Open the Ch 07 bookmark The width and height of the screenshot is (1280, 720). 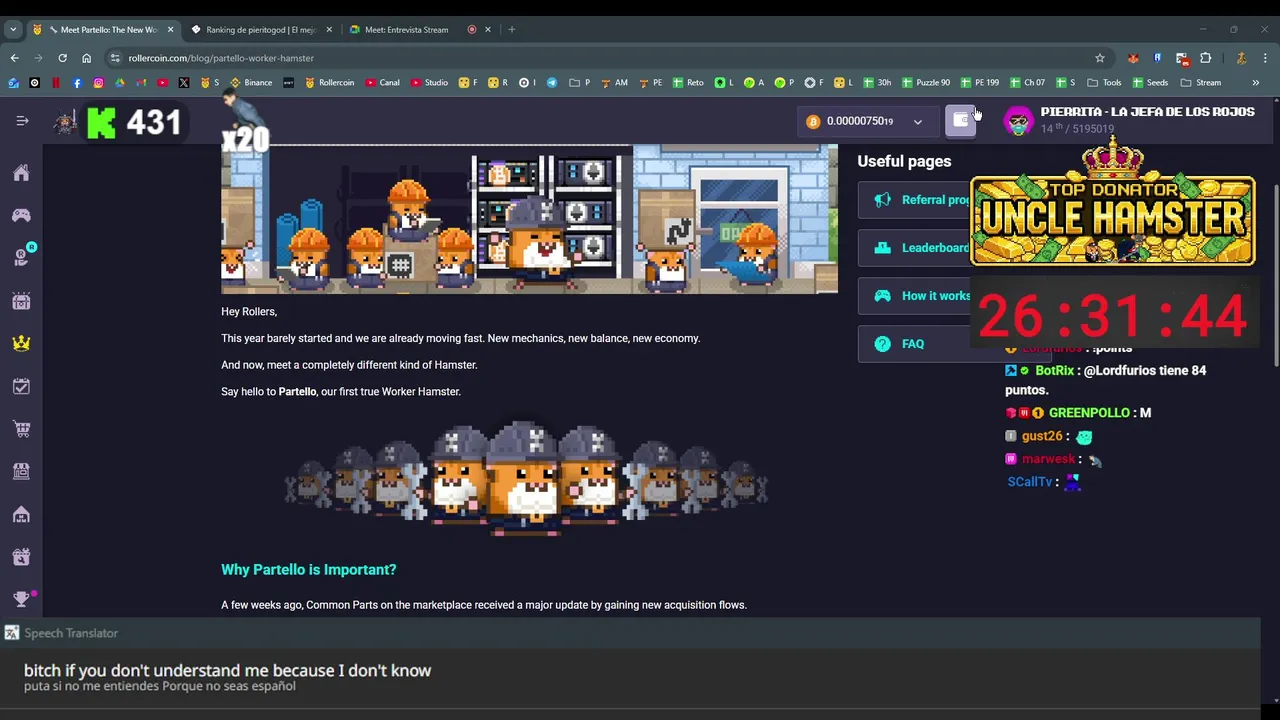coord(1027,83)
